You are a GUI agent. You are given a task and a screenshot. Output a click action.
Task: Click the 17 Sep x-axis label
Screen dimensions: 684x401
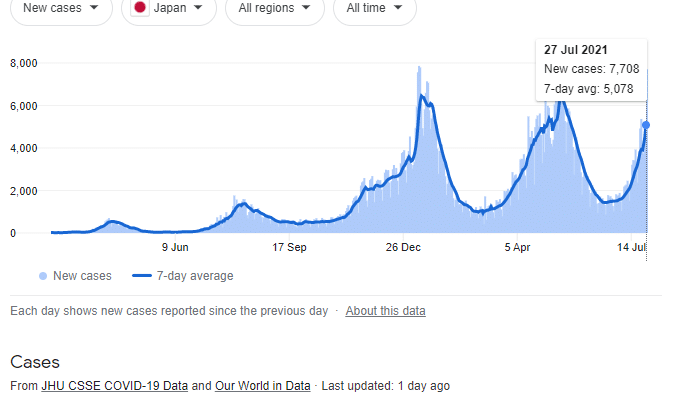pyautogui.click(x=290, y=247)
